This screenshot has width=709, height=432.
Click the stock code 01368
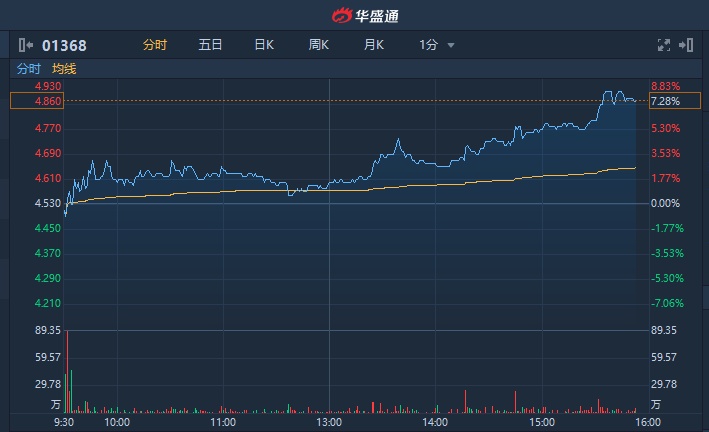(x=65, y=45)
